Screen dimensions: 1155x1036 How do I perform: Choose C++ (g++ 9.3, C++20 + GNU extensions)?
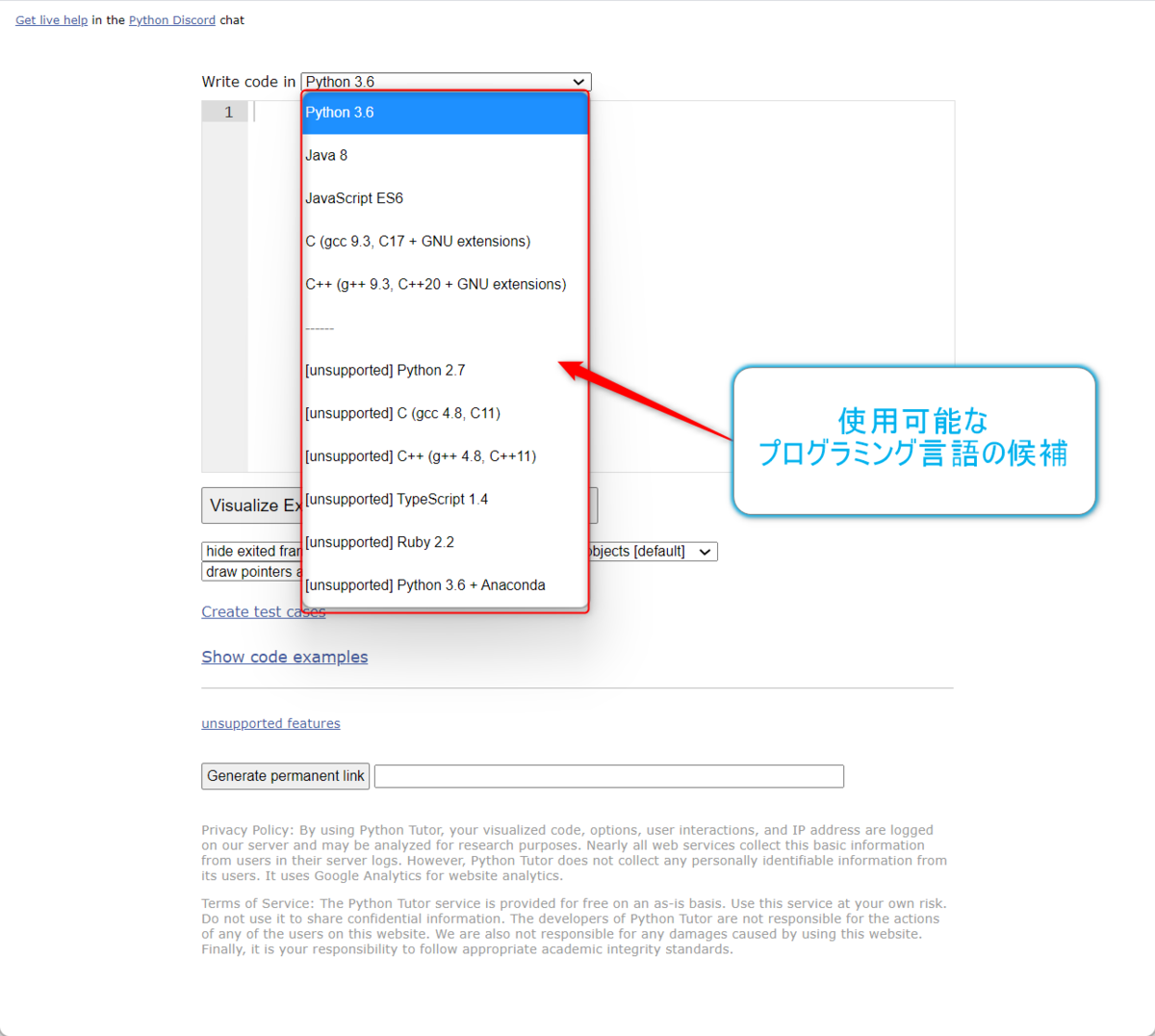click(x=445, y=284)
